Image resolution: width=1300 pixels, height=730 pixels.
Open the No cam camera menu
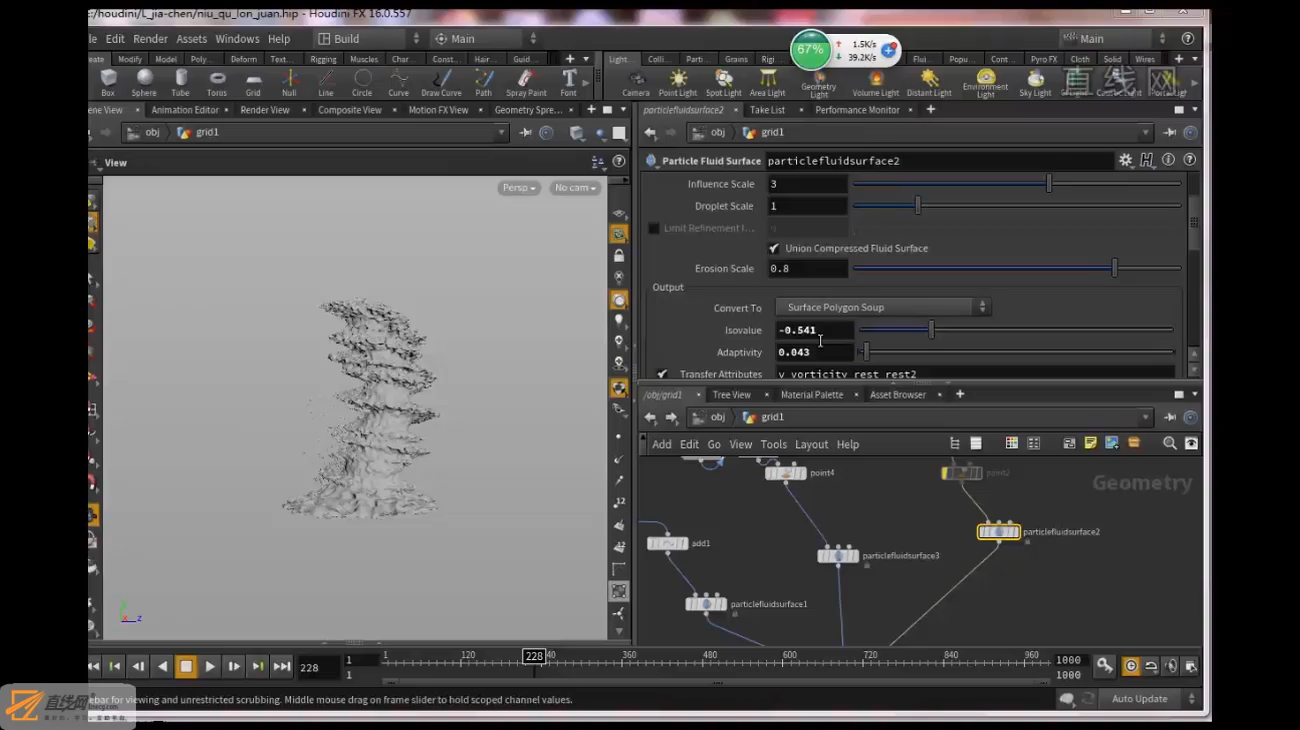575,188
